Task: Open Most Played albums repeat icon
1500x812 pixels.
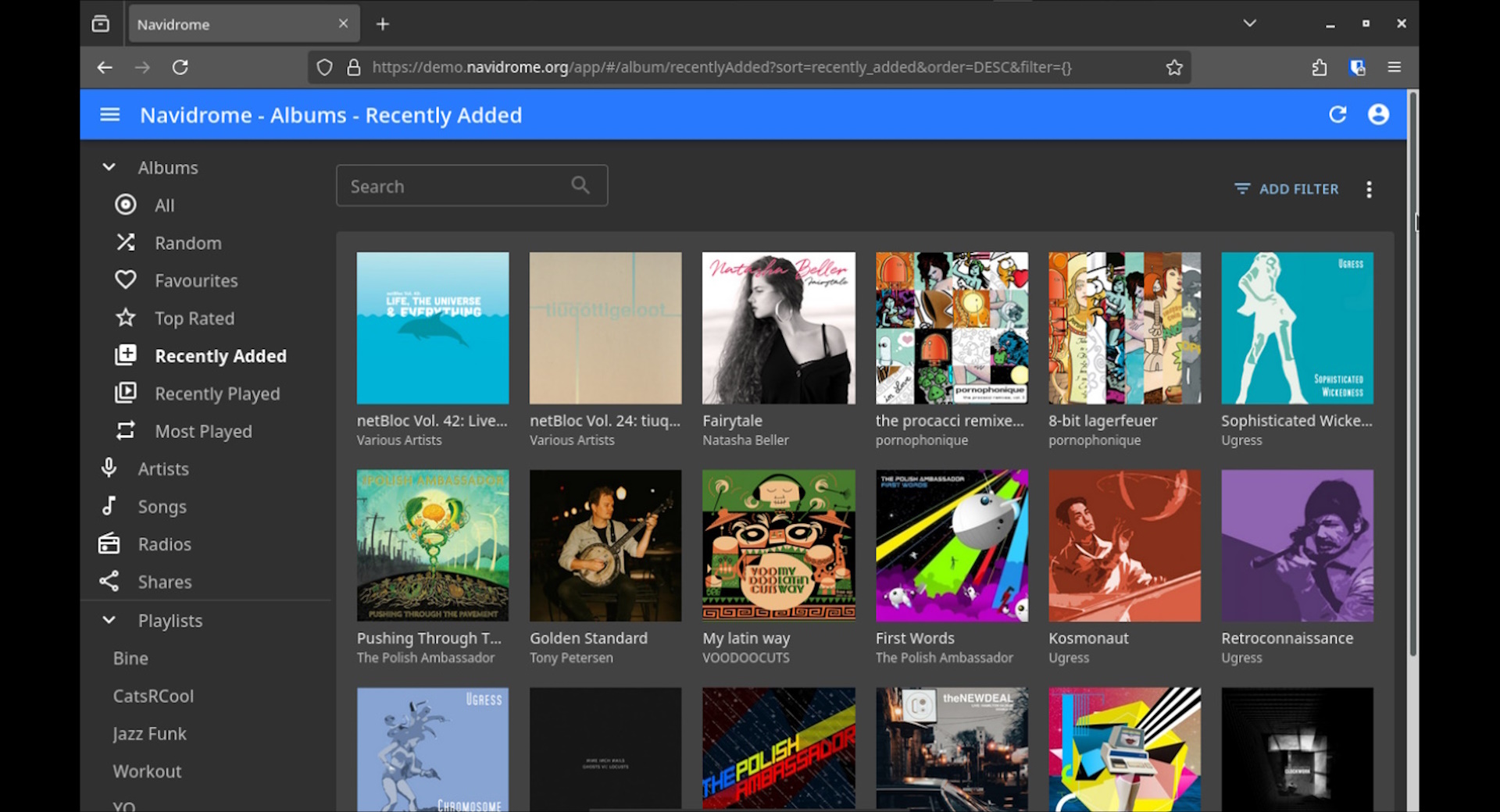Action: [x=126, y=431]
